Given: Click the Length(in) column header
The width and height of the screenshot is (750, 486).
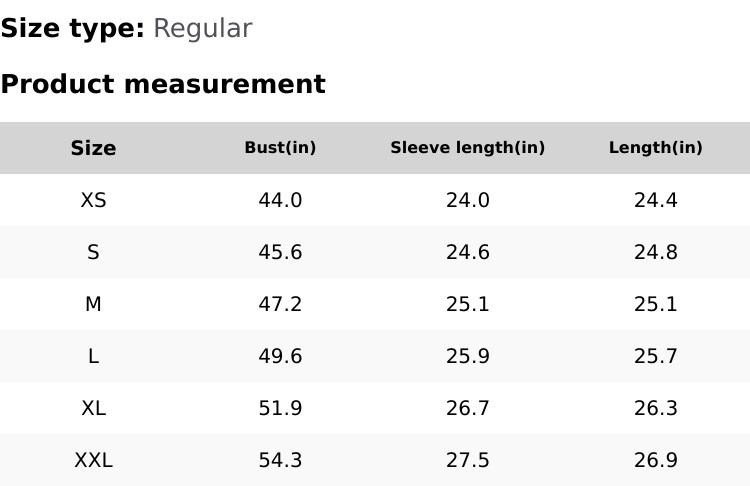Looking at the screenshot, I should (x=655, y=148).
